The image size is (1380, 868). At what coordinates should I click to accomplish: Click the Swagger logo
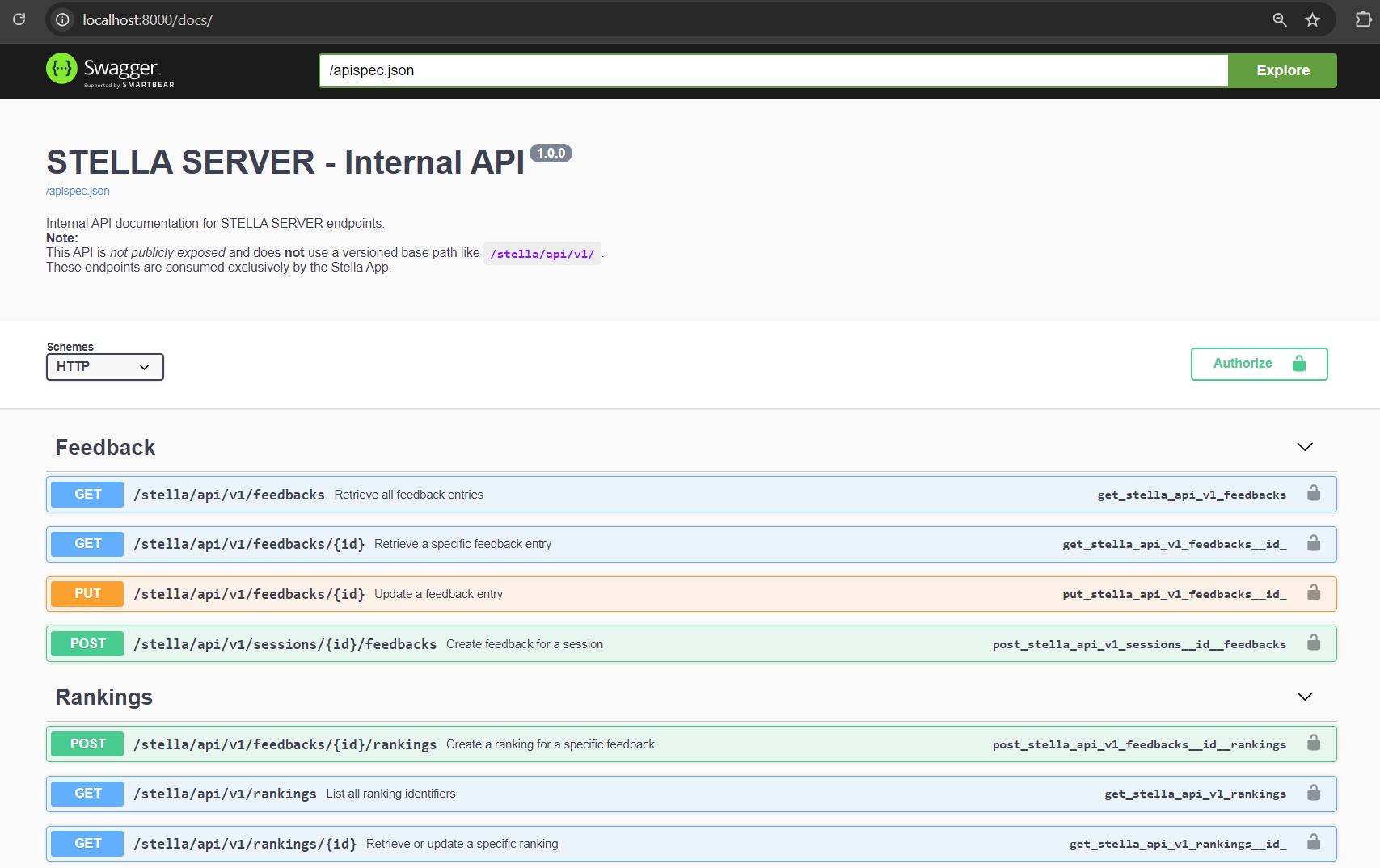pyautogui.click(x=110, y=70)
